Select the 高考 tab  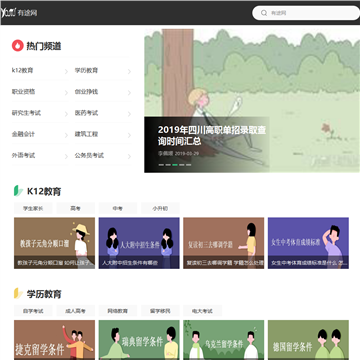(75, 208)
